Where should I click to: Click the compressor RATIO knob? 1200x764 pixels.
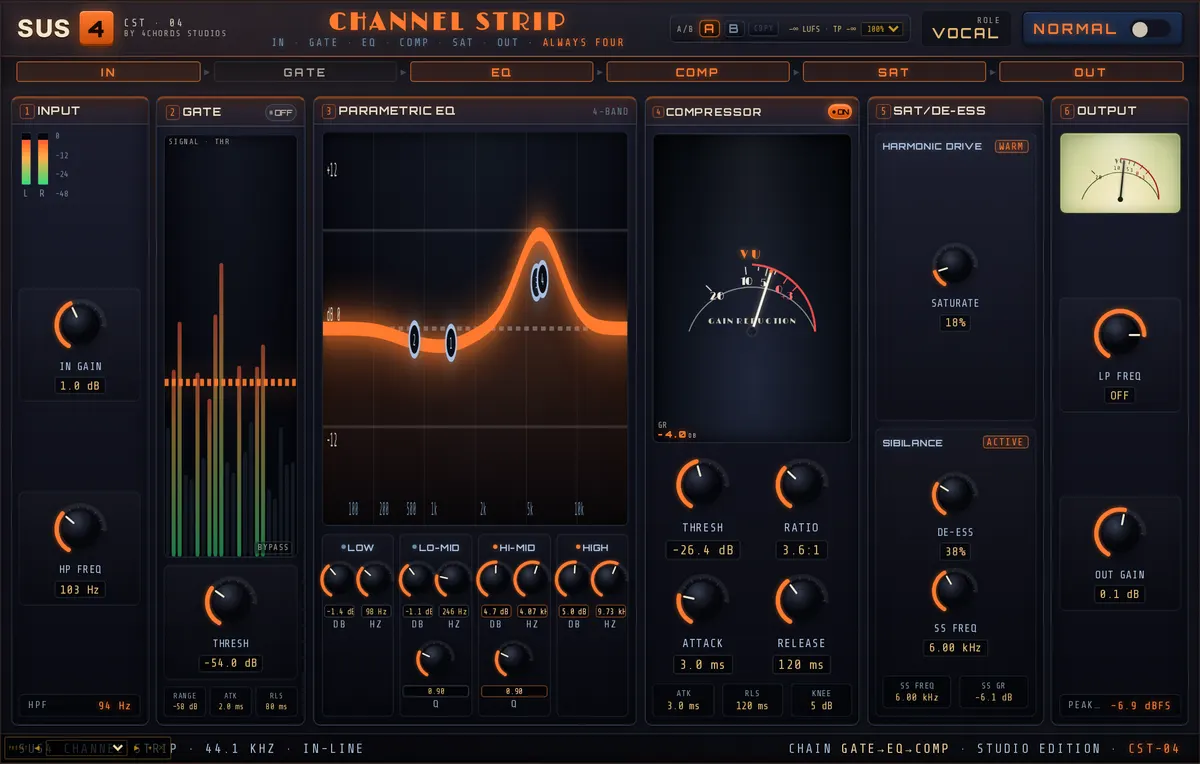pyautogui.click(x=801, y=485)
